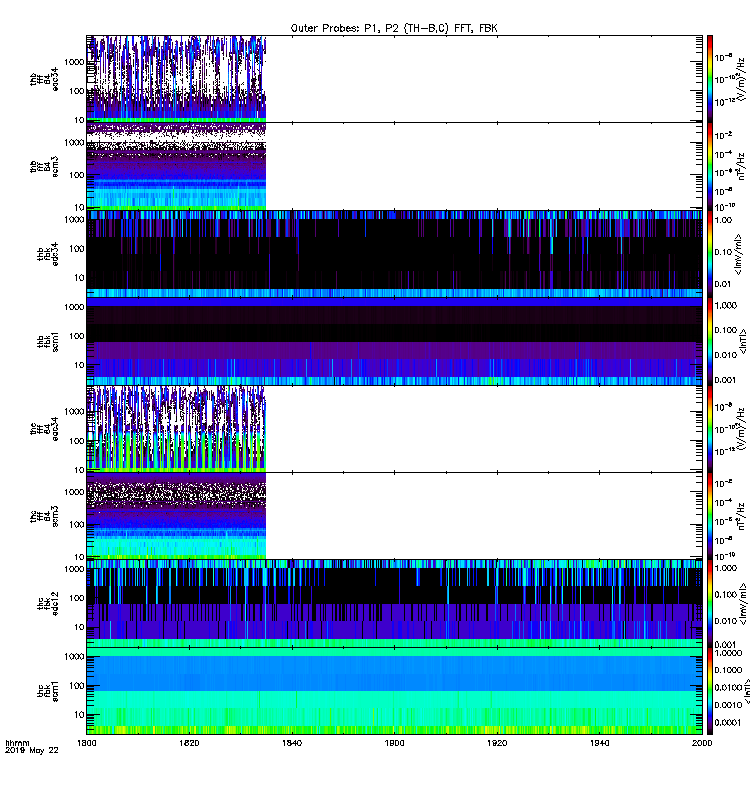Click the 1920 time axis label
The image size is (750, 800).
(x=497, y=743)
